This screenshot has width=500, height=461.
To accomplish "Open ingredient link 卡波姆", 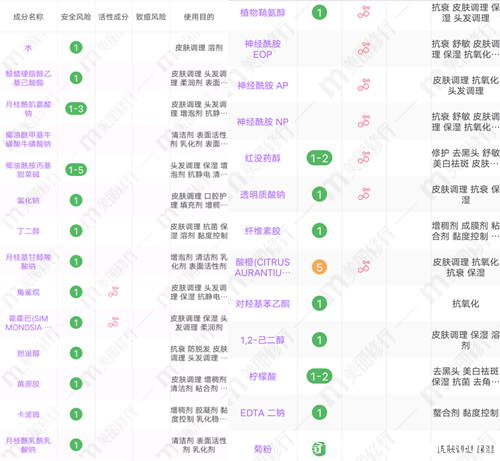I will pos(28,414).
